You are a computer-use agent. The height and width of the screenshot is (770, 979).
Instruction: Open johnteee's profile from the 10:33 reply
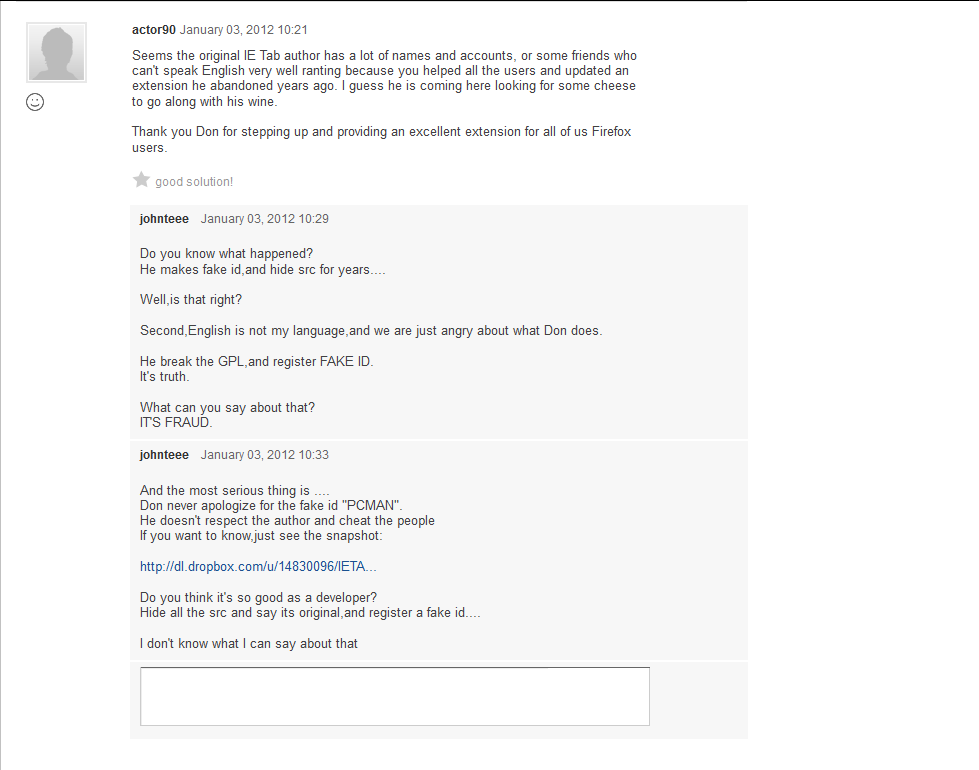(x=164, y=455)
